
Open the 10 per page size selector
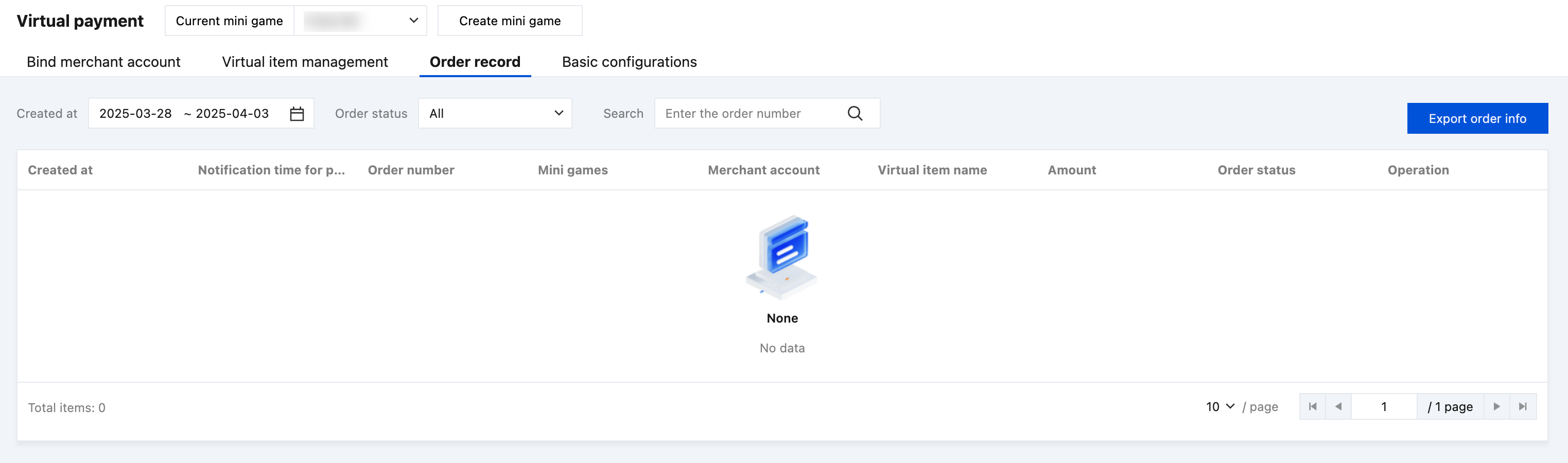pos(1220,406)
